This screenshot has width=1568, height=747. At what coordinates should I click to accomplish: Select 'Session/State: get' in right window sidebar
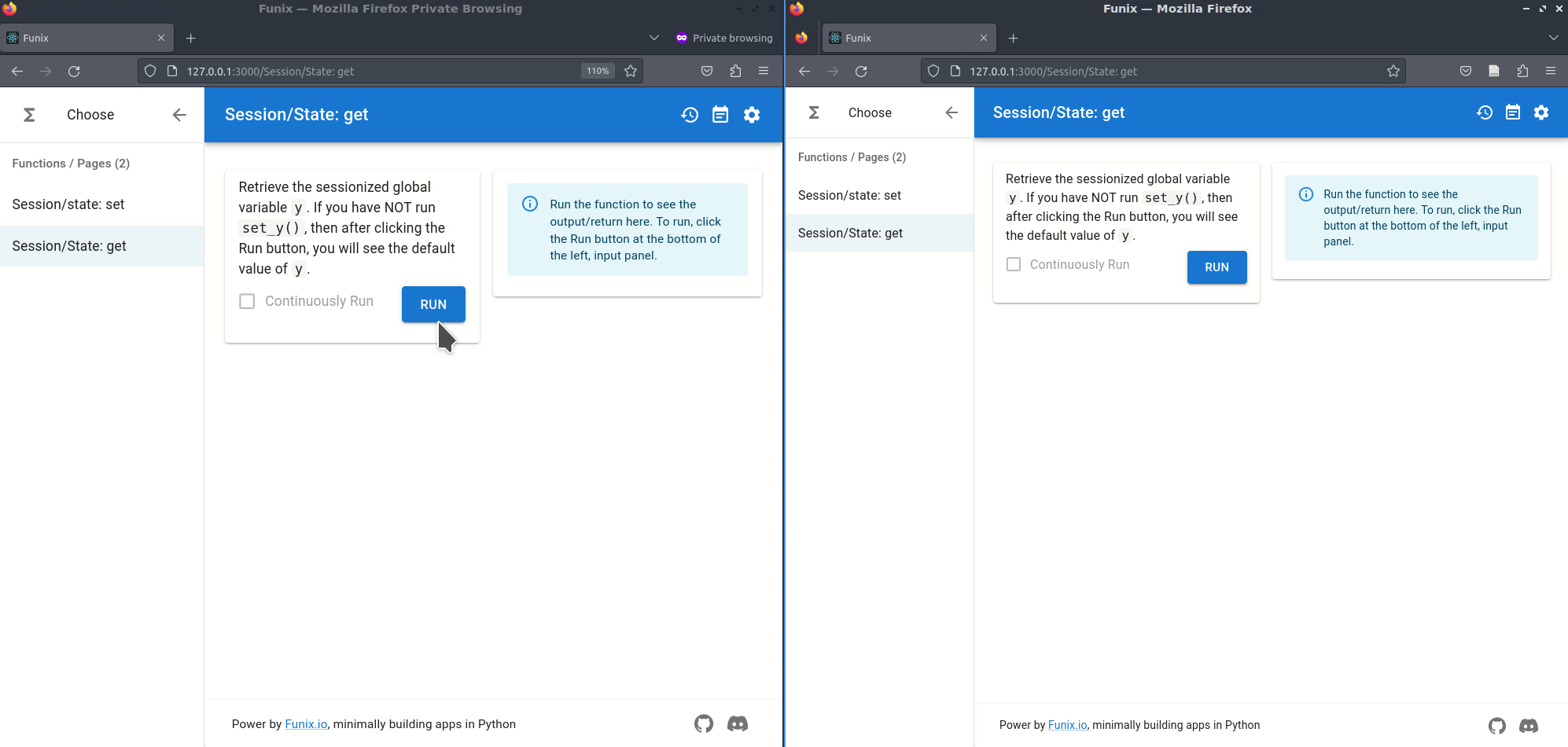pos(879,233)
